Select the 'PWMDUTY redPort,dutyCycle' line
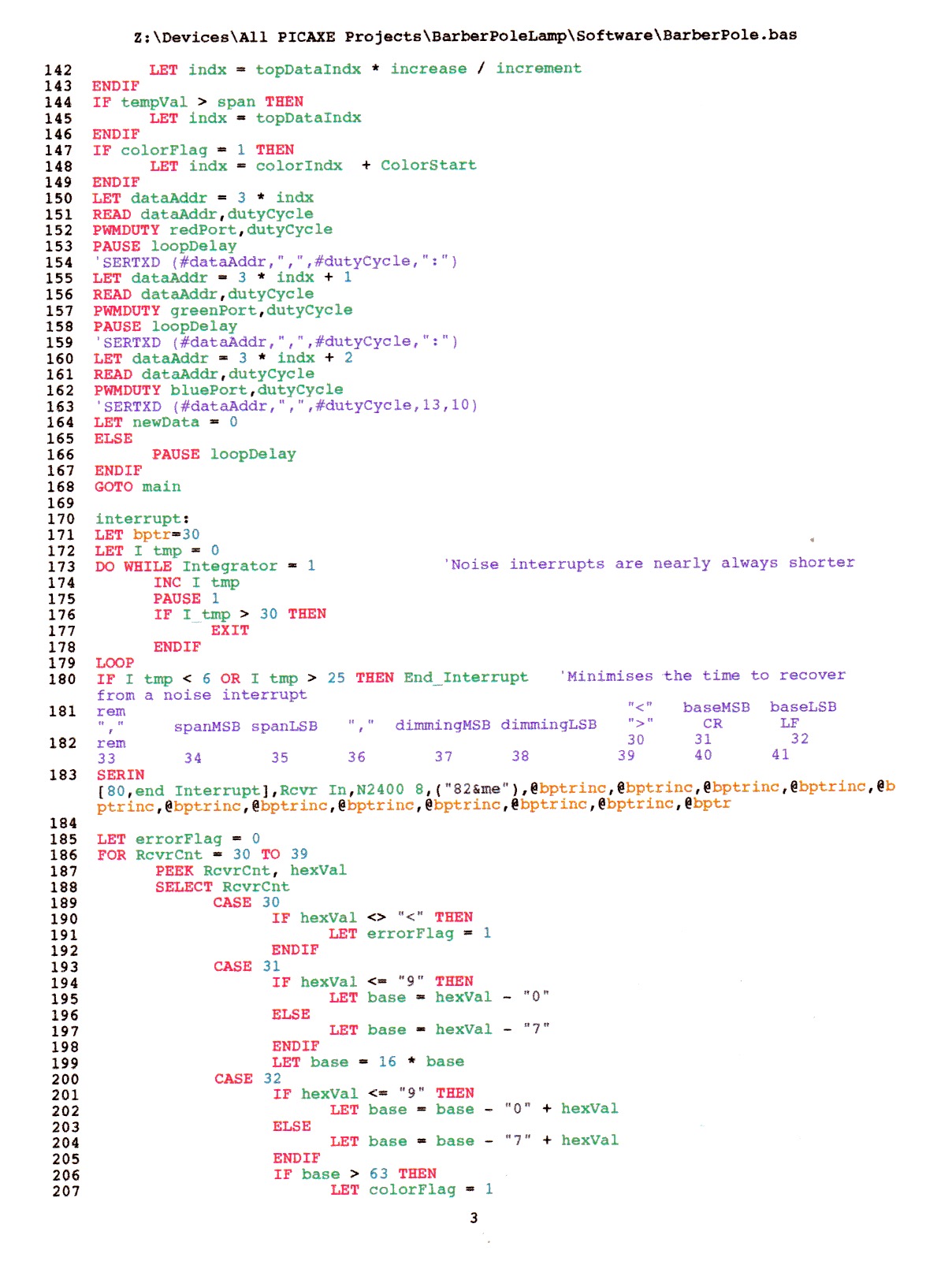This screenshot has height=1261, width=952. click(x=213, y=230)
